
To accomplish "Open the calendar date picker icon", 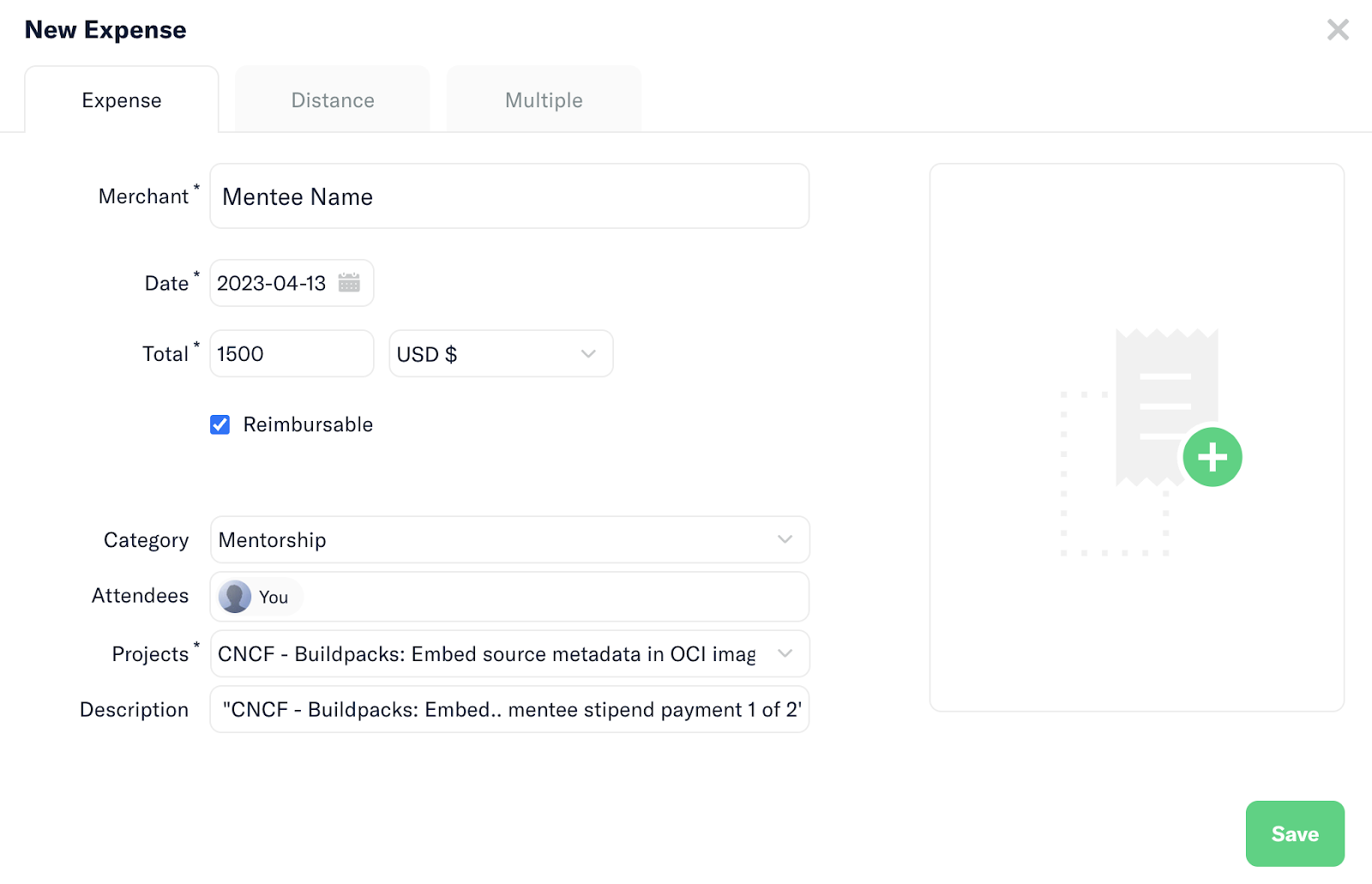I will 349,283.
